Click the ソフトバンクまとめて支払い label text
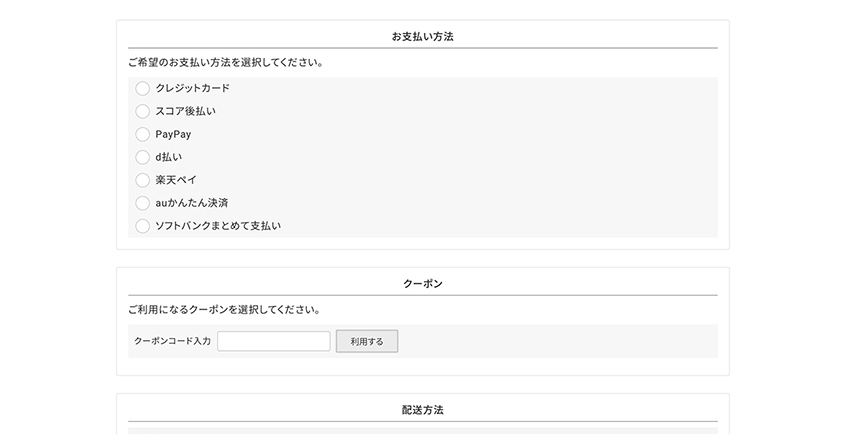The image size is (856, 434). (x=218, y=226)
